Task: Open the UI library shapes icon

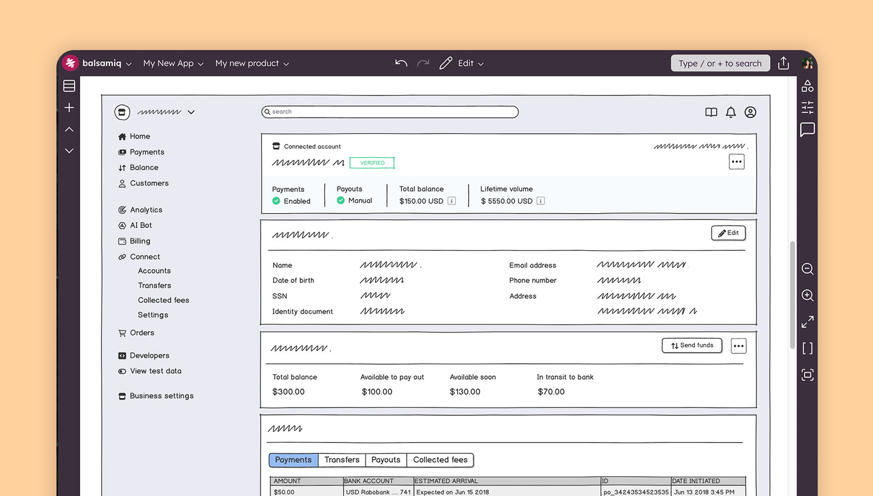Action: click(x=807, y=86)
